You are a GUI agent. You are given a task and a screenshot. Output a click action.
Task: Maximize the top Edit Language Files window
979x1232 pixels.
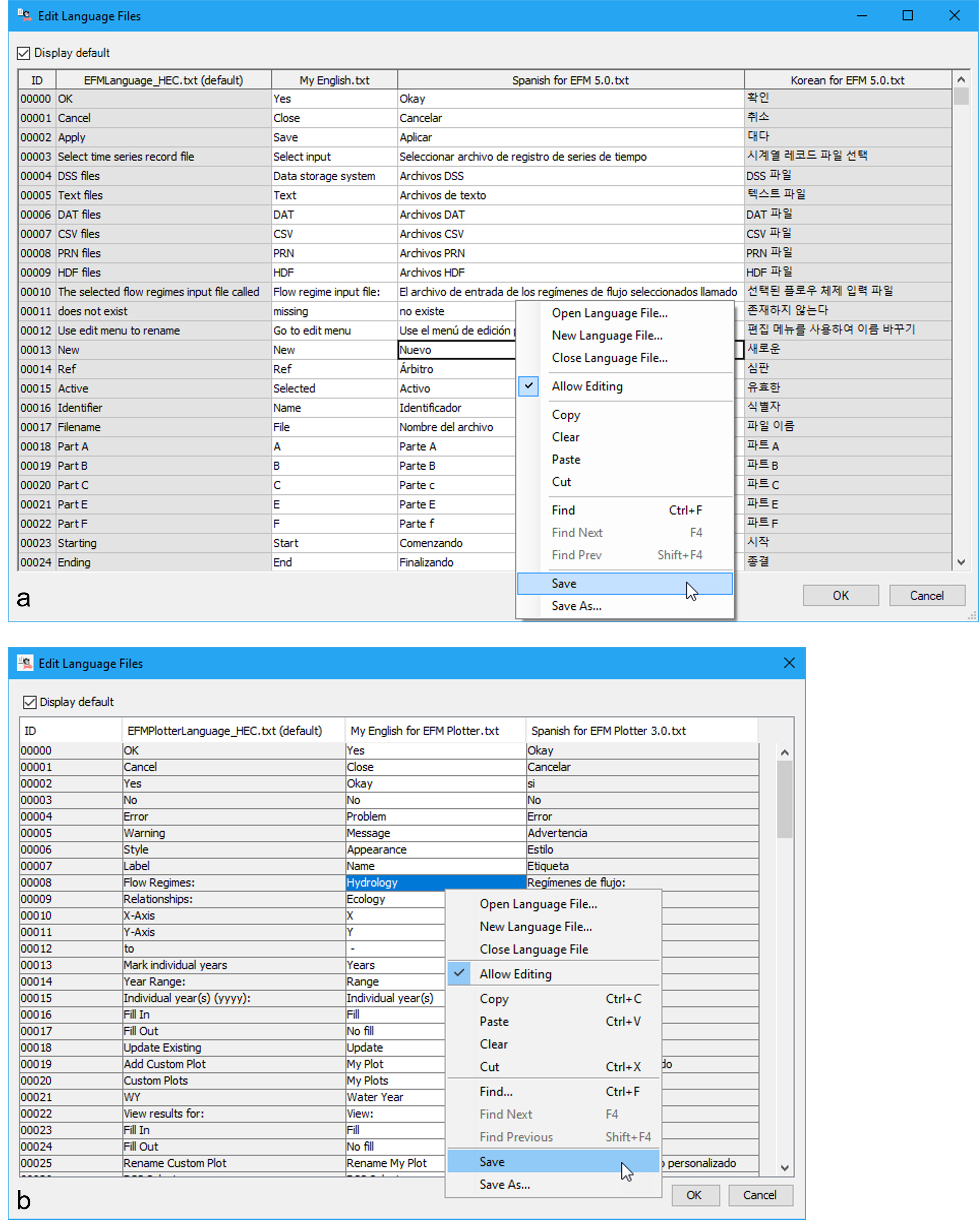point(907,15)
